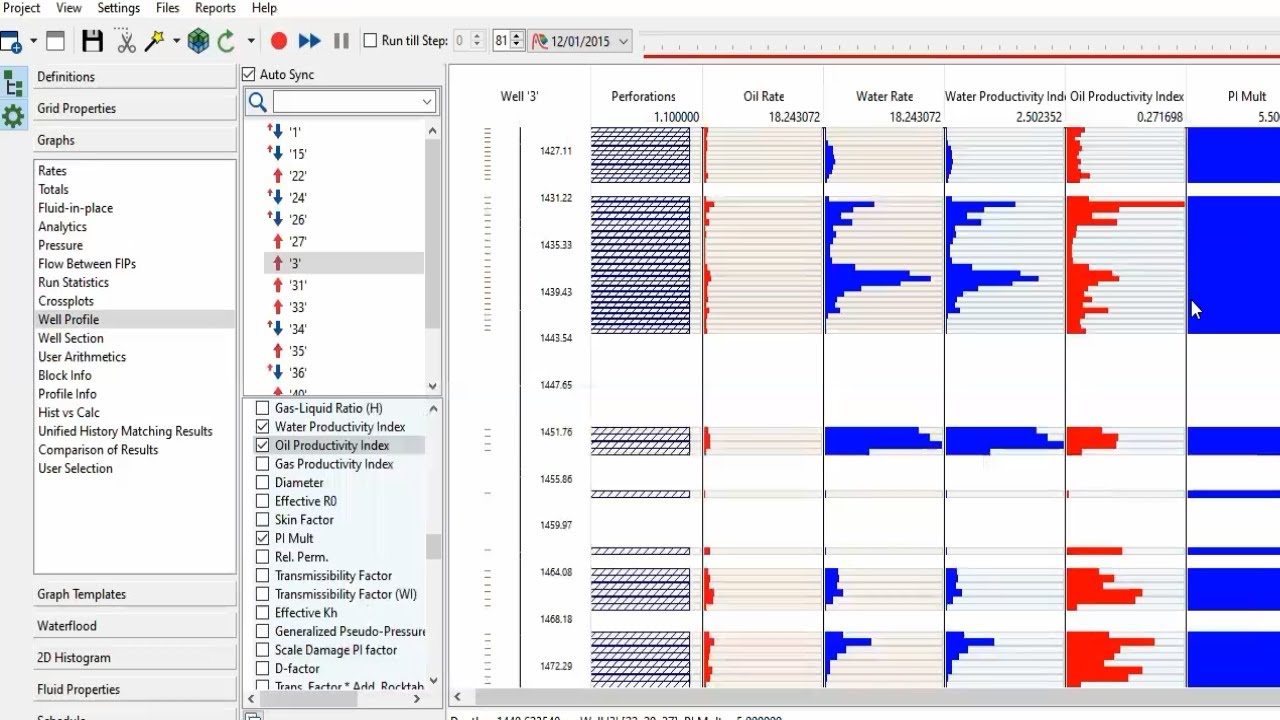
Task: Click the blue fast-forward button
Action: (x=310, y=41)
